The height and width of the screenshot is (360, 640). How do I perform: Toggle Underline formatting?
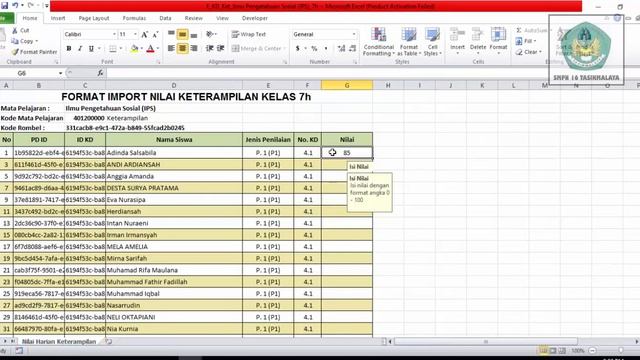pyautogui.click(x=91, y=49)
